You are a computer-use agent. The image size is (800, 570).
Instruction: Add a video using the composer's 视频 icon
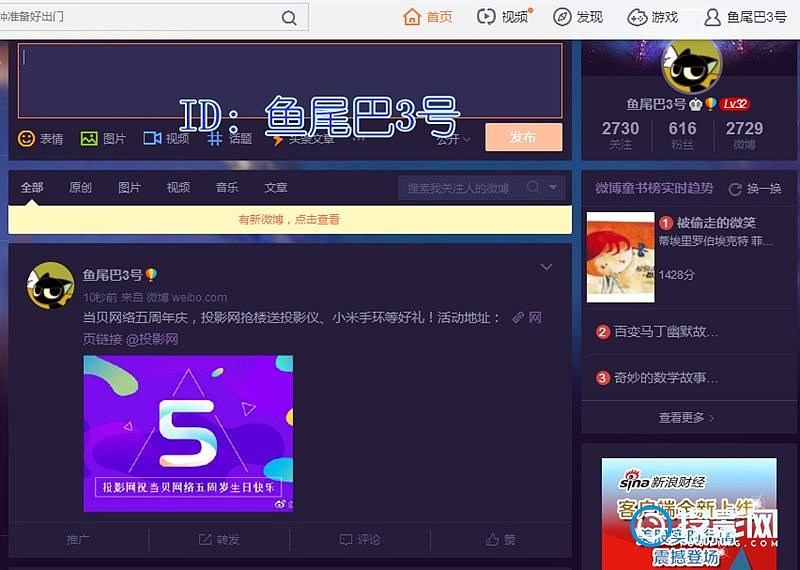coord(166,138)
